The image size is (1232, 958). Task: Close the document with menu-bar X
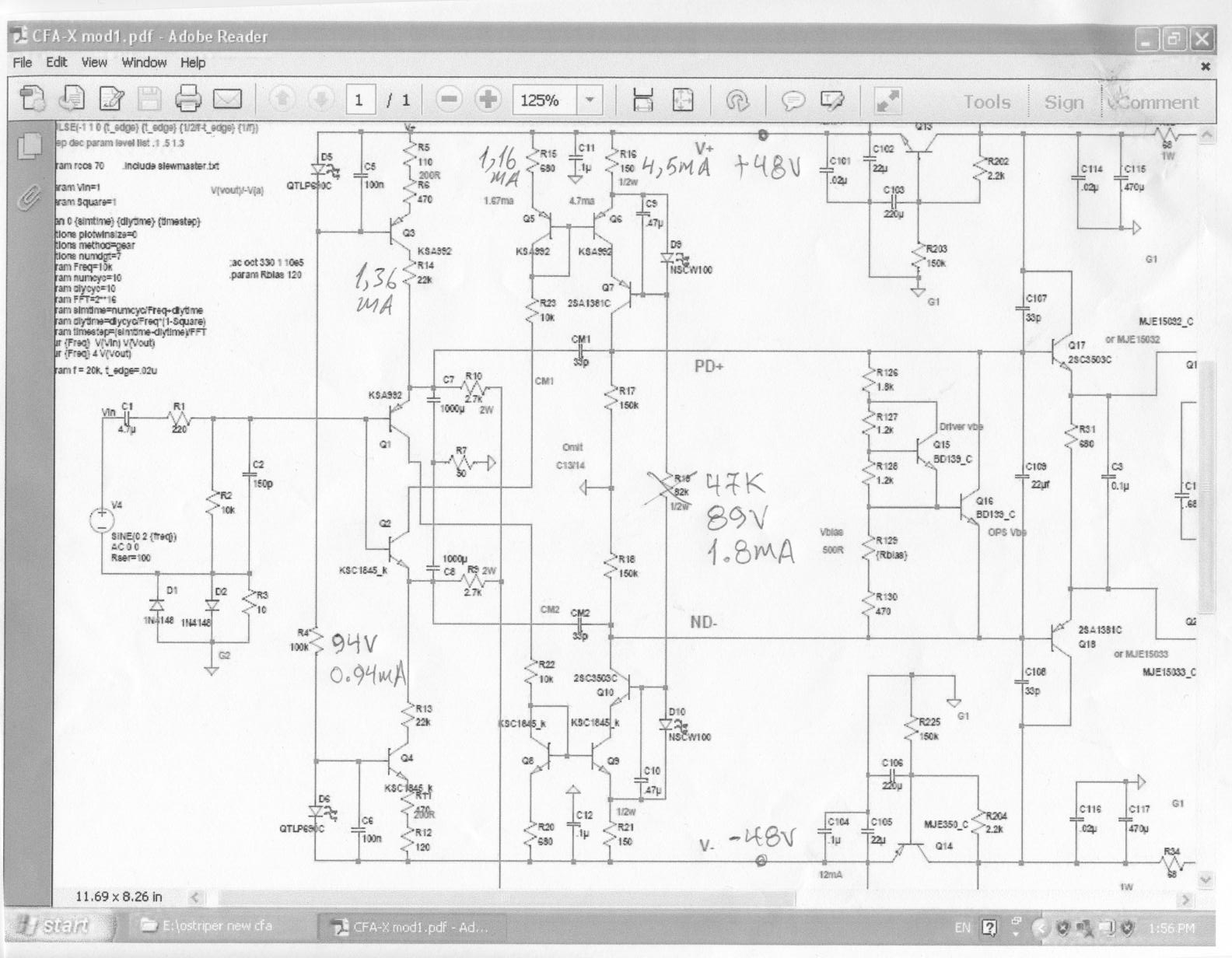(1206, 66)
